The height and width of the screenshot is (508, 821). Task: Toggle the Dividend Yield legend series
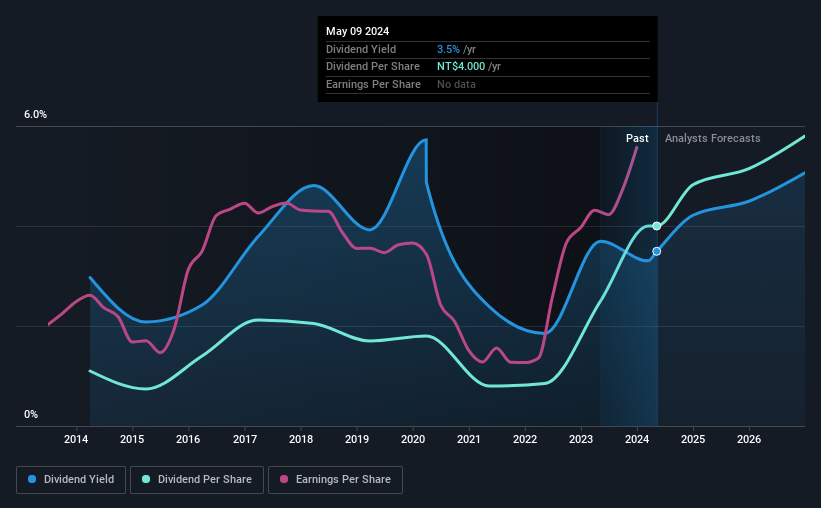(71, 480)
